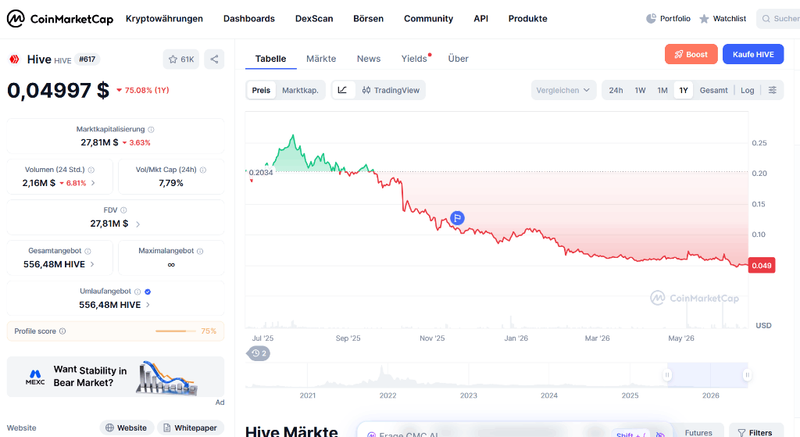
Task: Click 2022 in the range navigator
Action: pyautogui.click(x=388, y=395)
